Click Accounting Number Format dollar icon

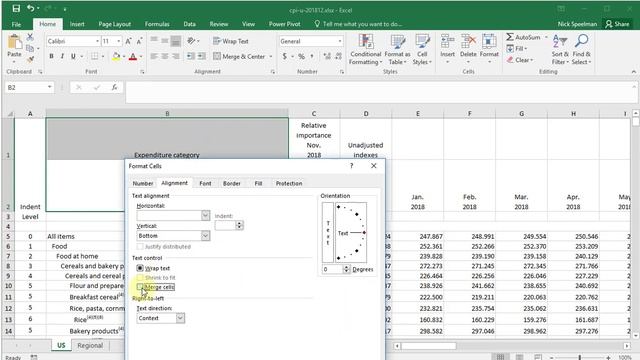pos(284,56)
